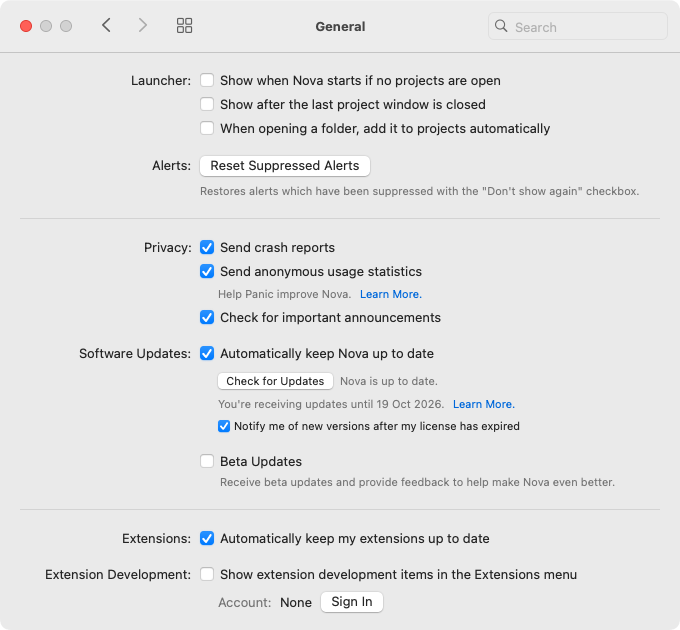Screen dimensions: 680x630
Task: Open Learn More link about helping Panic
Action: [391, 294]
